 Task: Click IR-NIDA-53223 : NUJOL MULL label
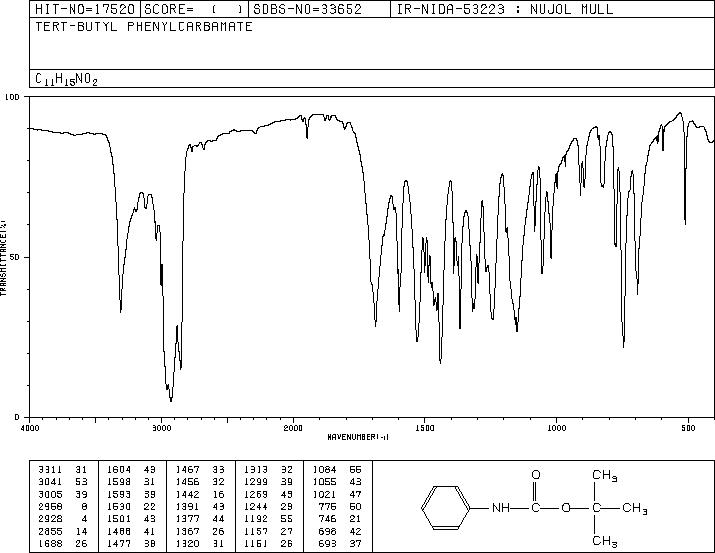[505, 9]
